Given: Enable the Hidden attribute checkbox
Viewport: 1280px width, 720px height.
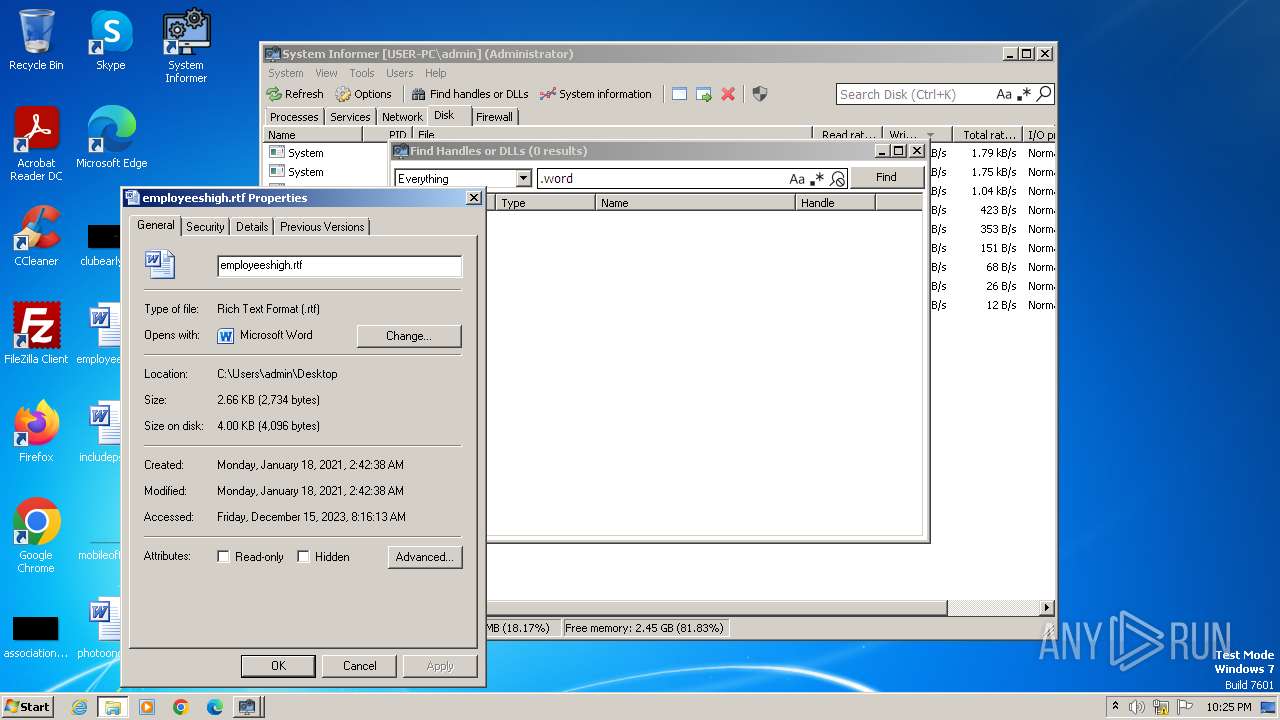Looking at the screenshot, I should 303,557.
